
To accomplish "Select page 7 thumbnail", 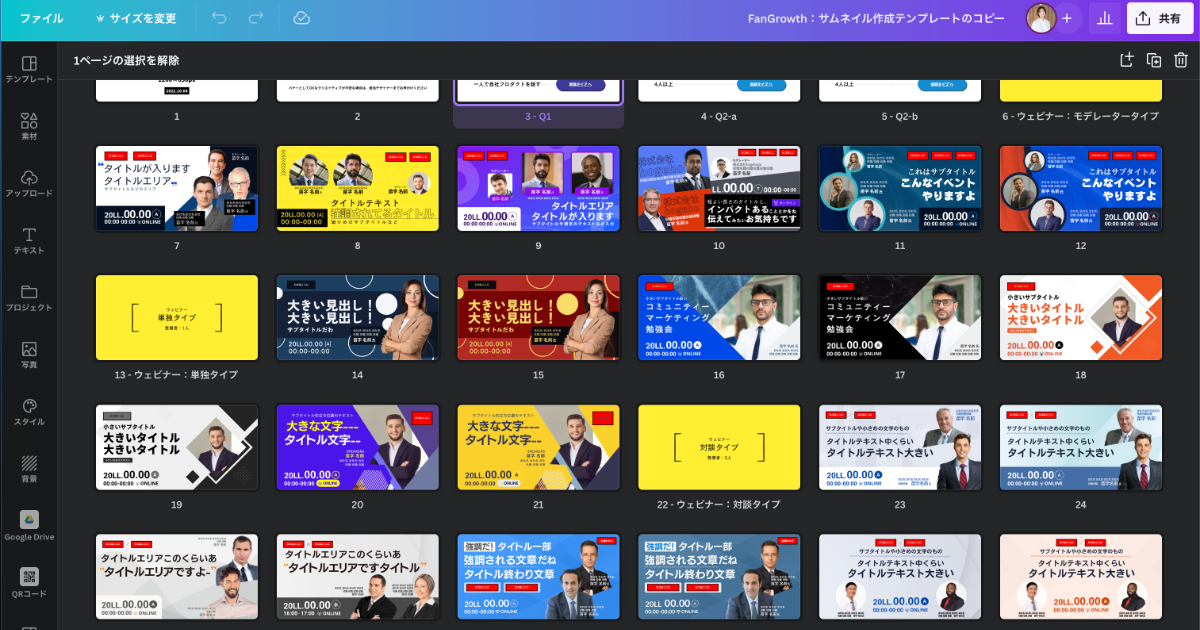I will (177, 189).
